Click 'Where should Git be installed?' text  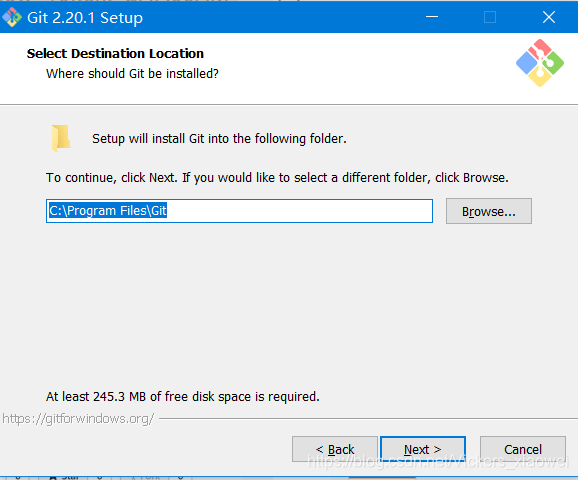pos(132,74)
